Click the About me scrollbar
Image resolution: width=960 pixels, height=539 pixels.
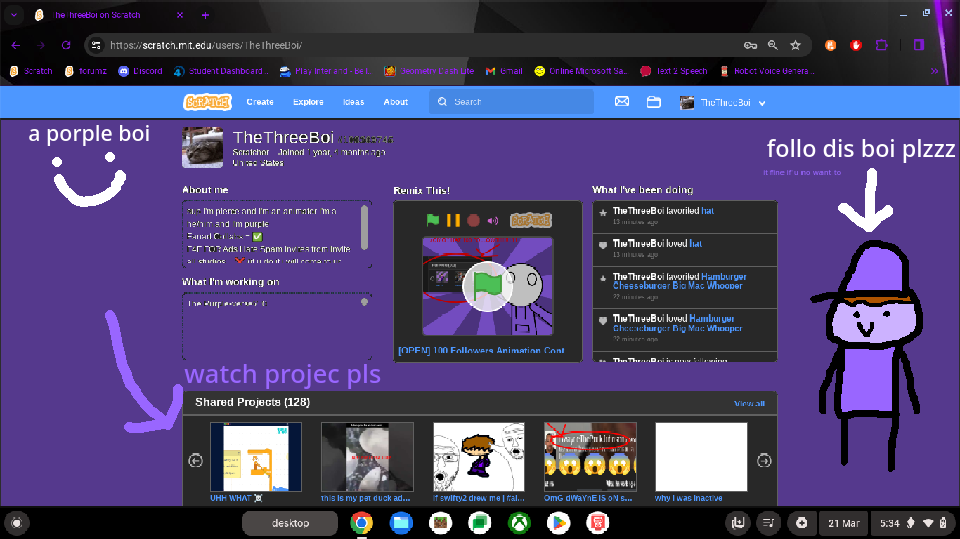click(x=364, y=227)
